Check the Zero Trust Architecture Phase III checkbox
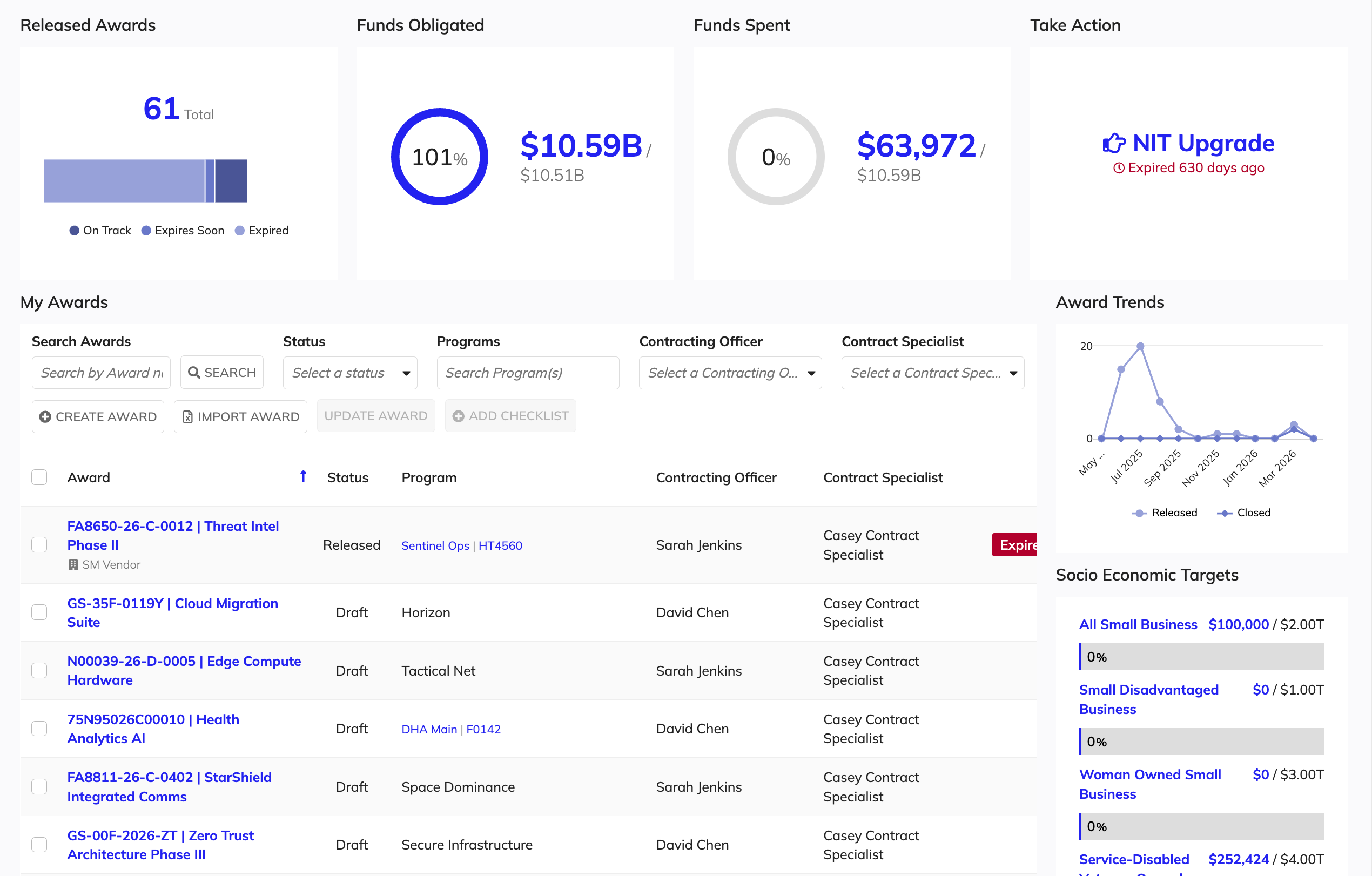 click(x=39, y=845)
